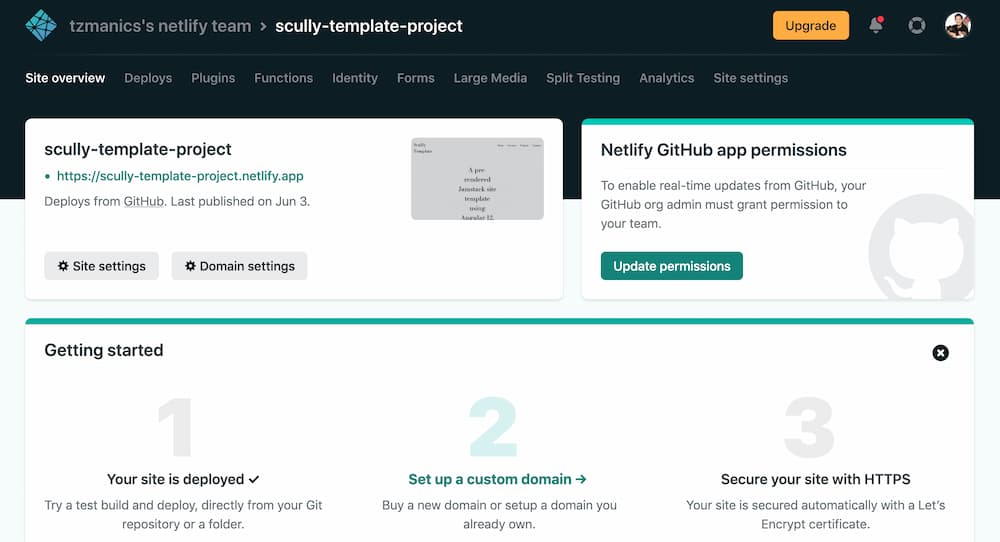Go to the Forms tab
This screenshot has height=542, width=1000.
point(416,78)
